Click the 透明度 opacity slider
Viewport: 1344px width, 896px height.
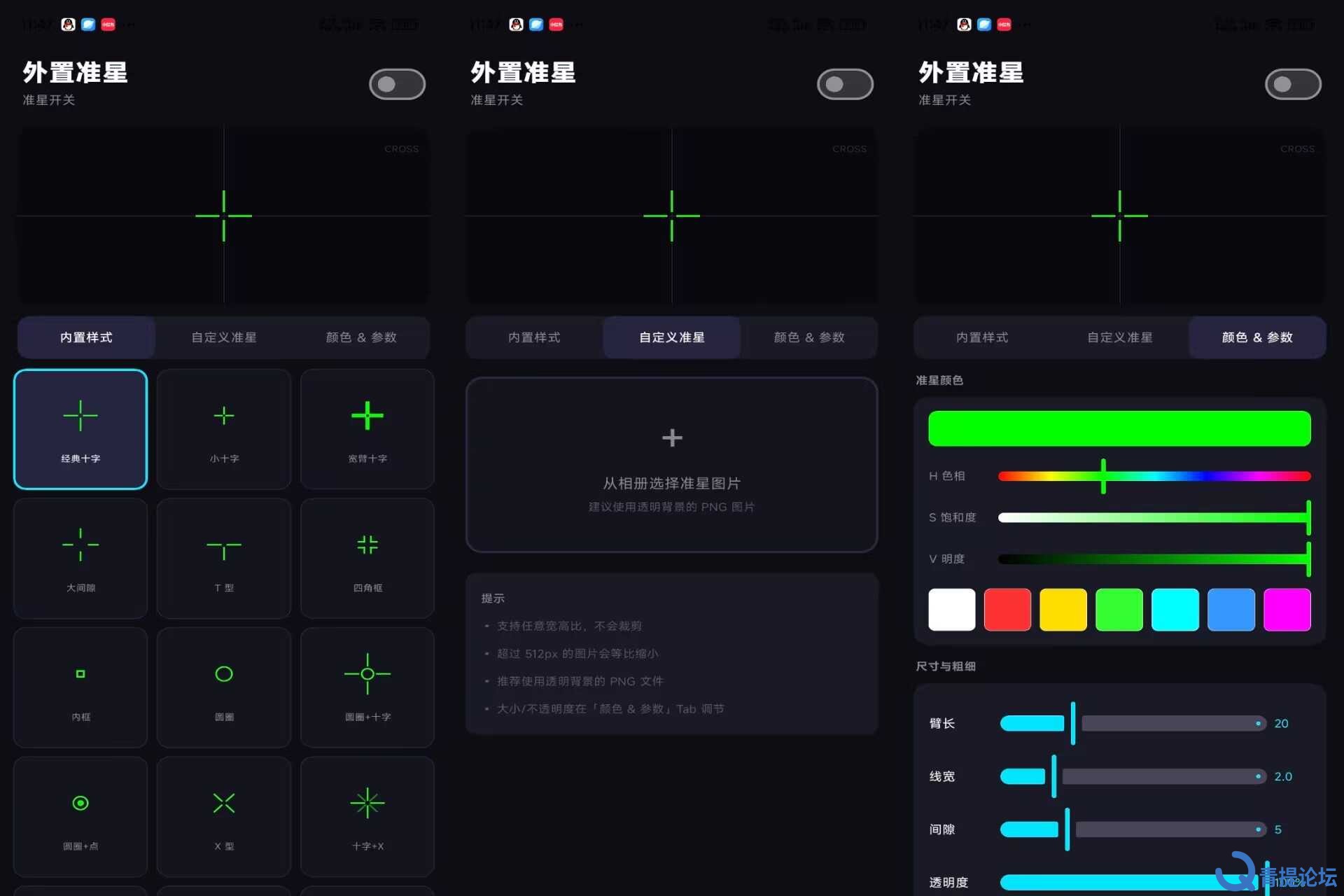1133,883
